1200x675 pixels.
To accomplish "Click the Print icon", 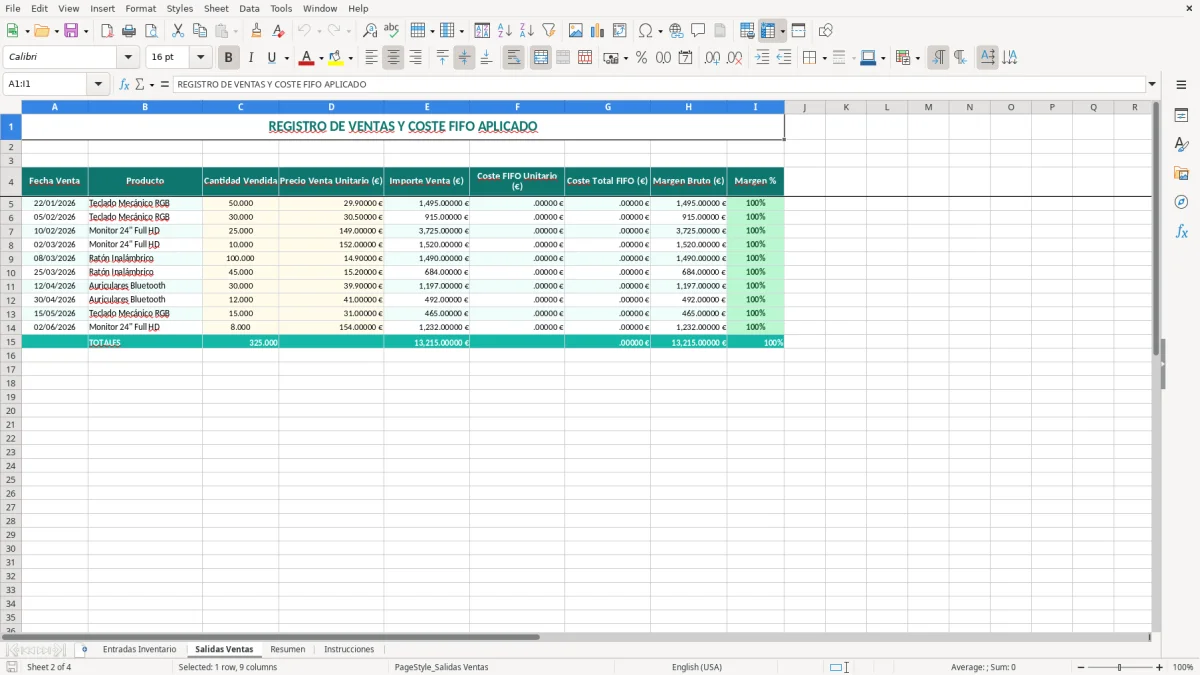I will (129, 31).
